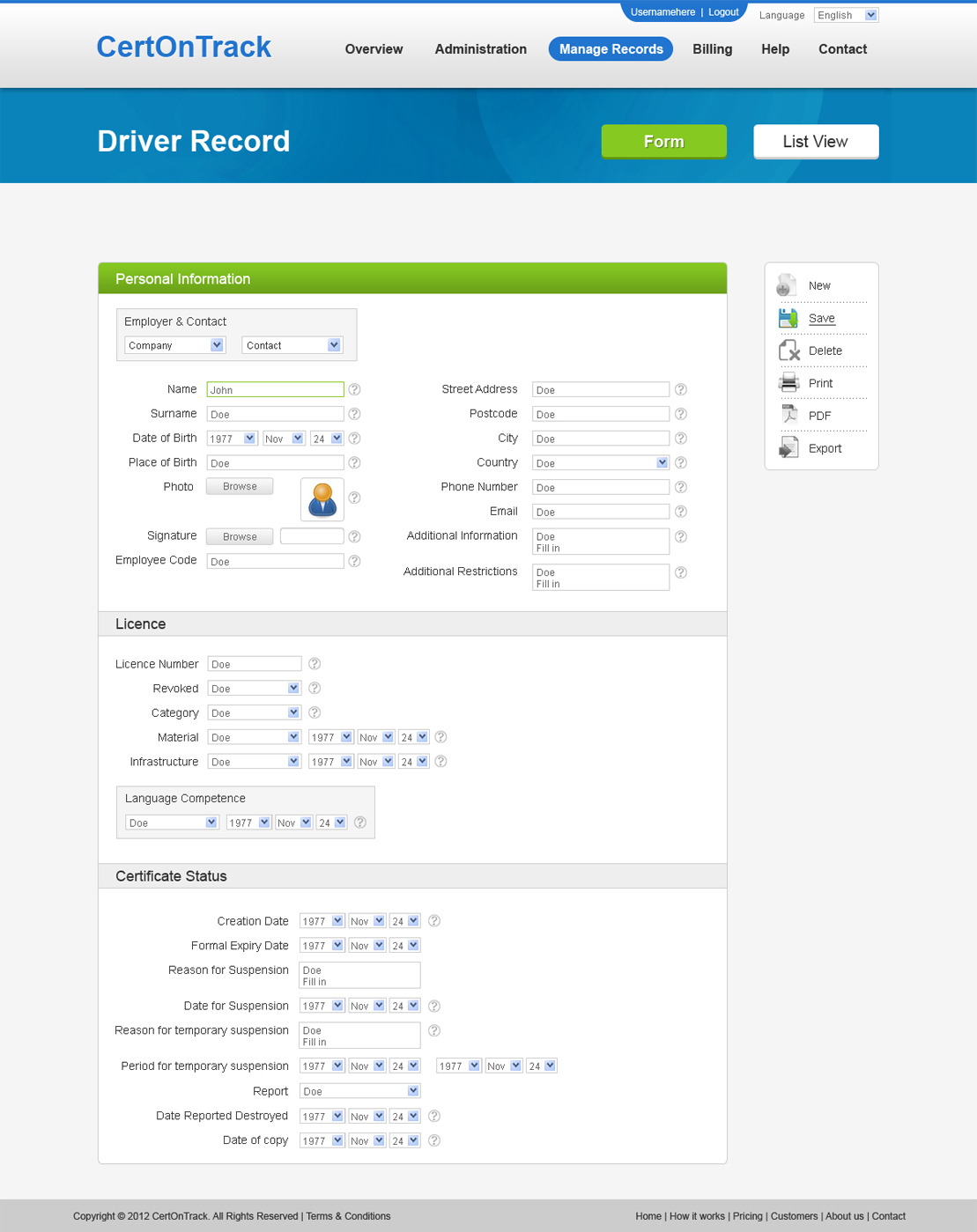Switch to List View
This screenshot has height=1232, width=977.
click(816, 141)
